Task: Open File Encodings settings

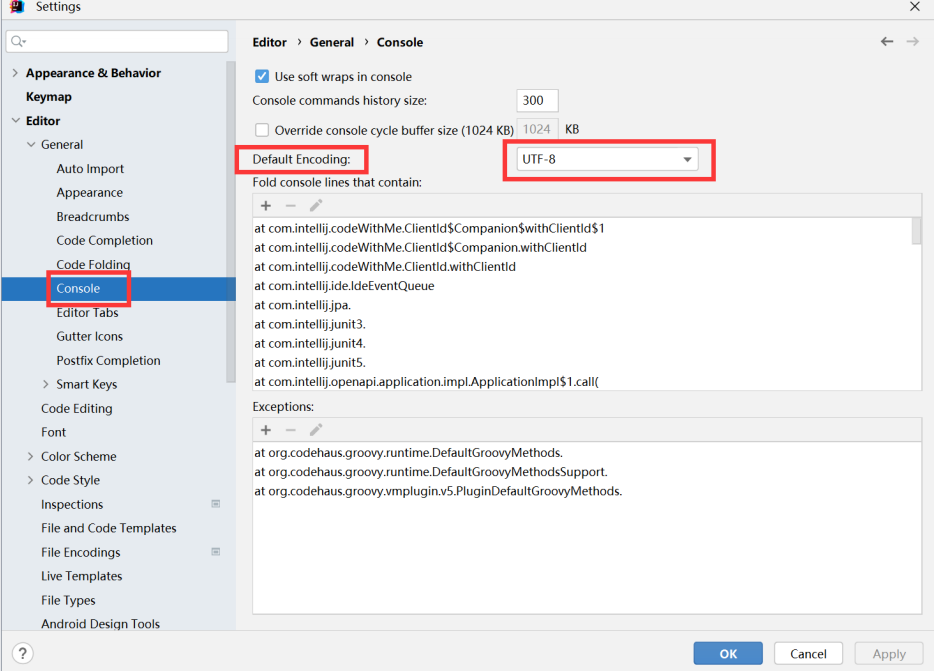Action: (x=80, y=552)
